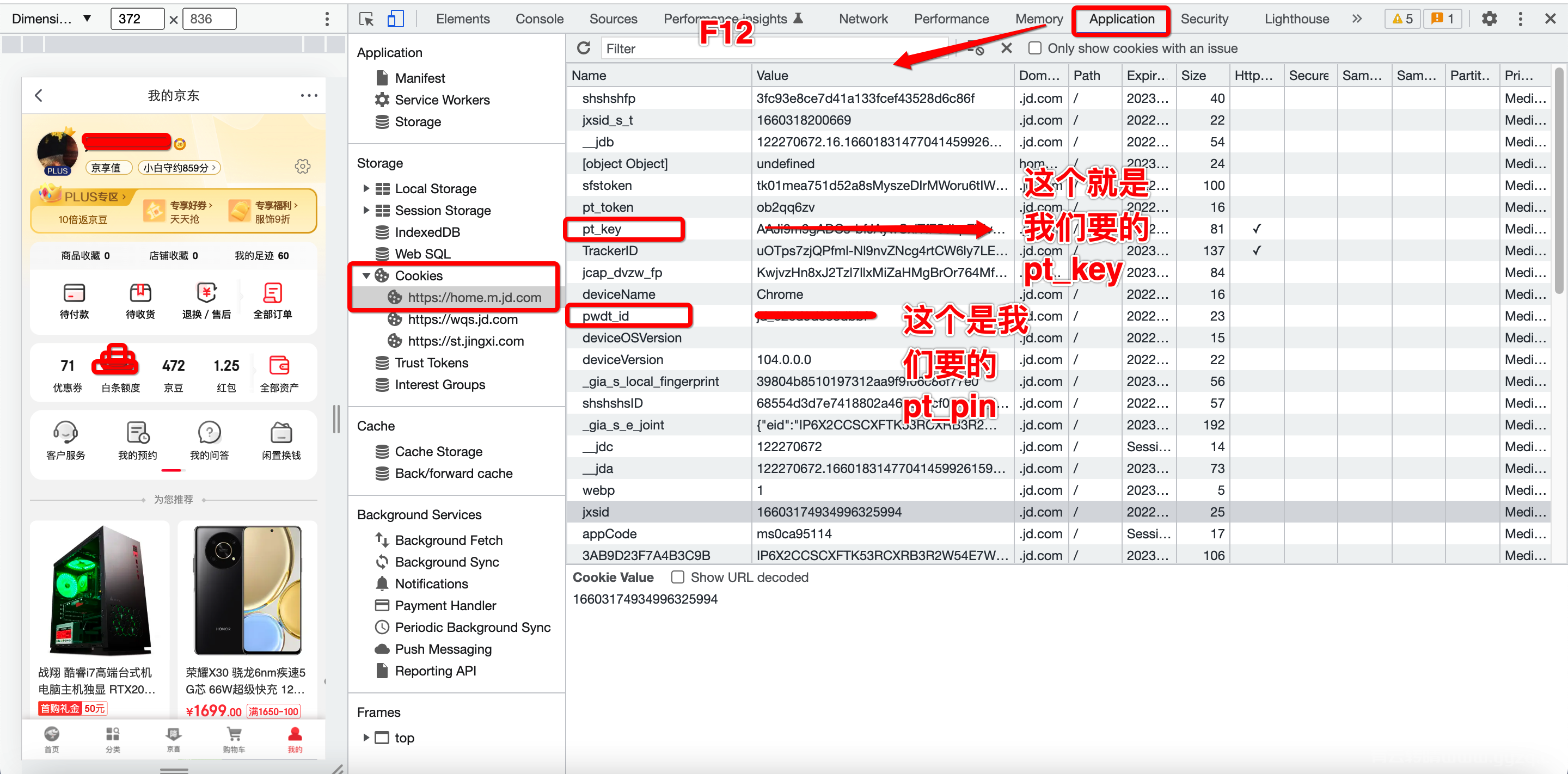Screen dimensions: 1568x774
Task: Open 购物车 shopping cart tab
Action: click(x=234, y=739)
